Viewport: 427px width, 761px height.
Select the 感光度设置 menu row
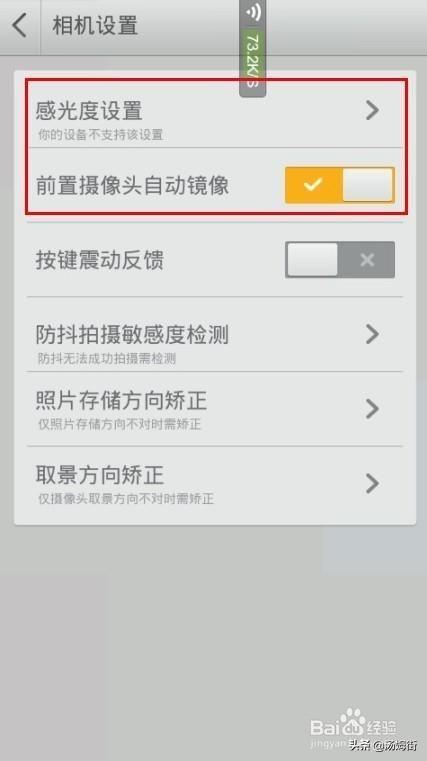point(214,117)
